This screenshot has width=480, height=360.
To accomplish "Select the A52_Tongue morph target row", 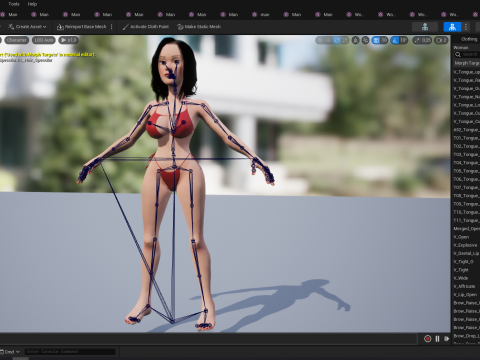I will (x=466, y=130).
